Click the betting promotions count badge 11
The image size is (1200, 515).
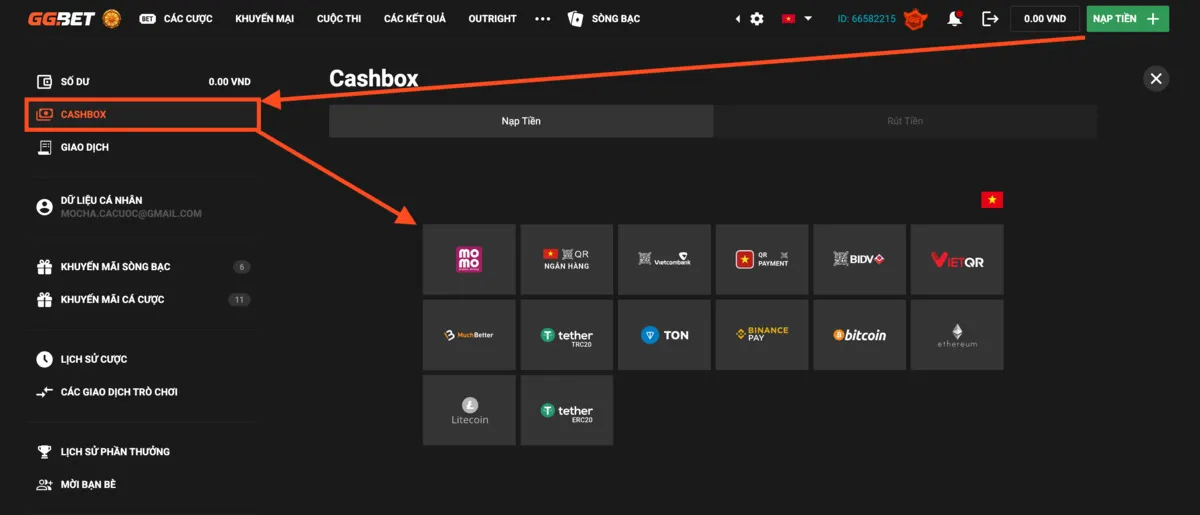pos(239,299)
